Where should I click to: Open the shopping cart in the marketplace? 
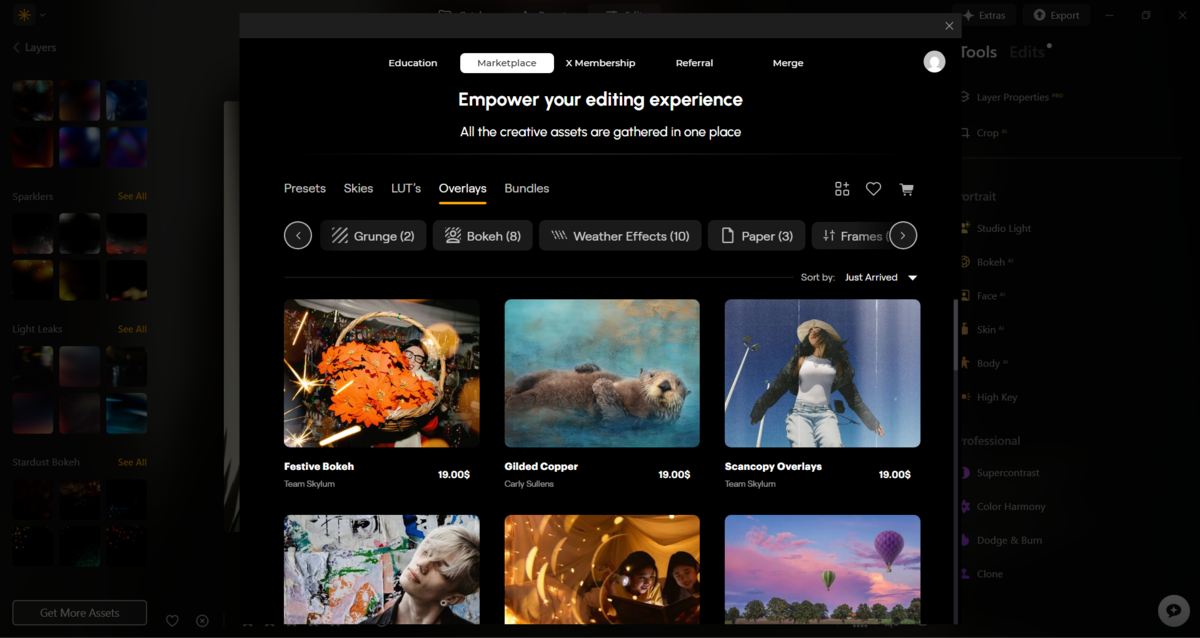pyautogui.click(x=906, y=188)
